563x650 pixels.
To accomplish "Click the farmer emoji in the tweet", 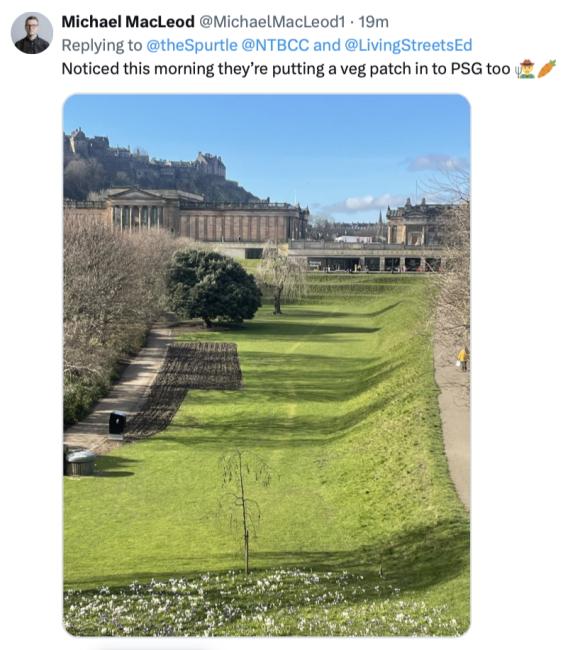I will tap(525, 69).
